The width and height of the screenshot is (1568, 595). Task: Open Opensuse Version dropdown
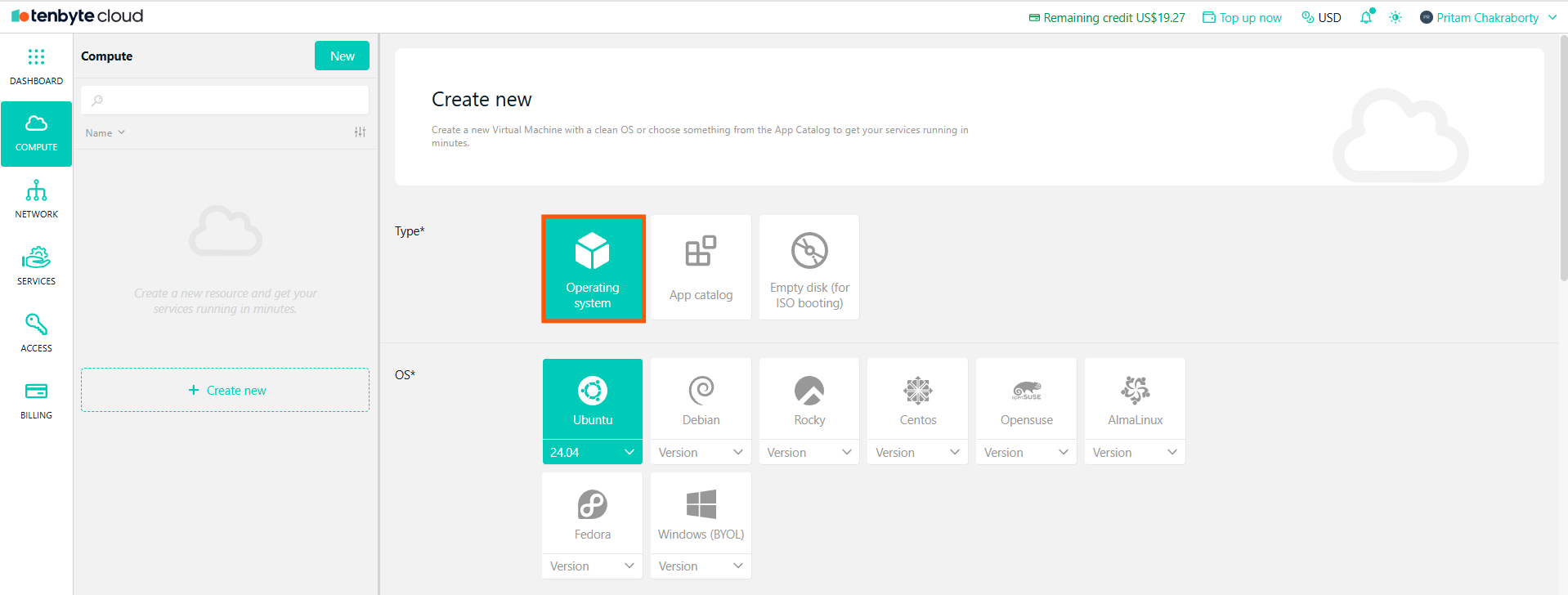point(1026,452)
